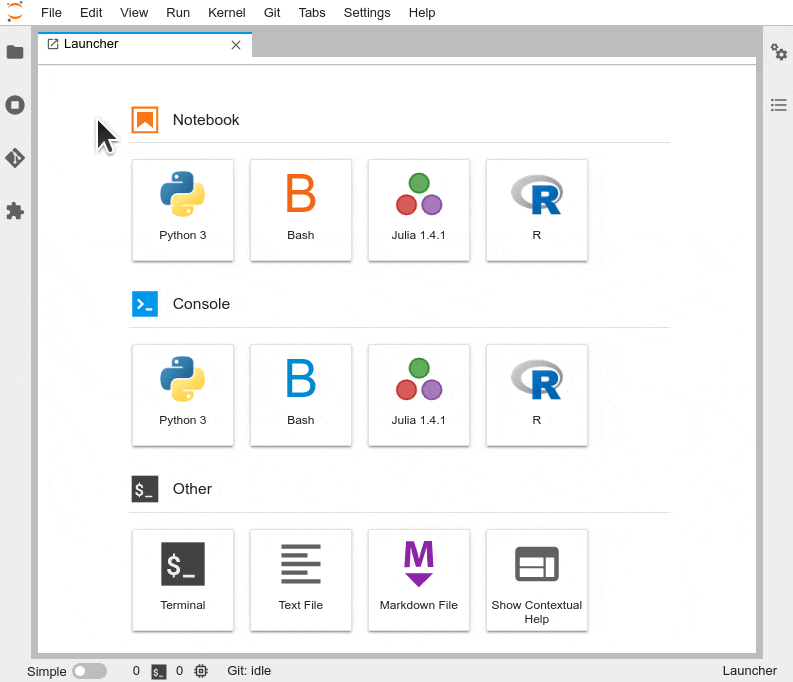Open the Kernel menu
This screenshot has width=793, height=682.
pyautogui.click(x=227, y=13)
